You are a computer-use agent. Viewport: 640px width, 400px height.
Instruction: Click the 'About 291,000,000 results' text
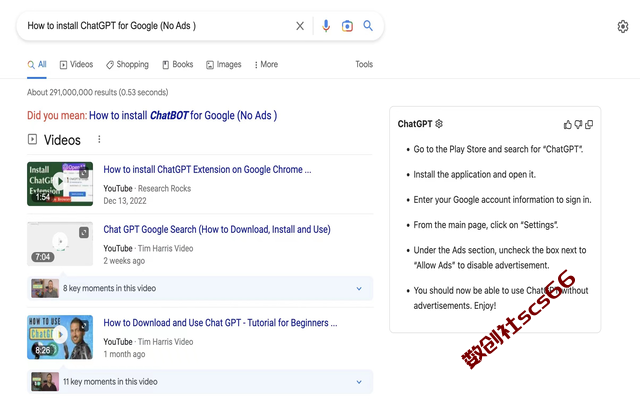tap(98, 92)
